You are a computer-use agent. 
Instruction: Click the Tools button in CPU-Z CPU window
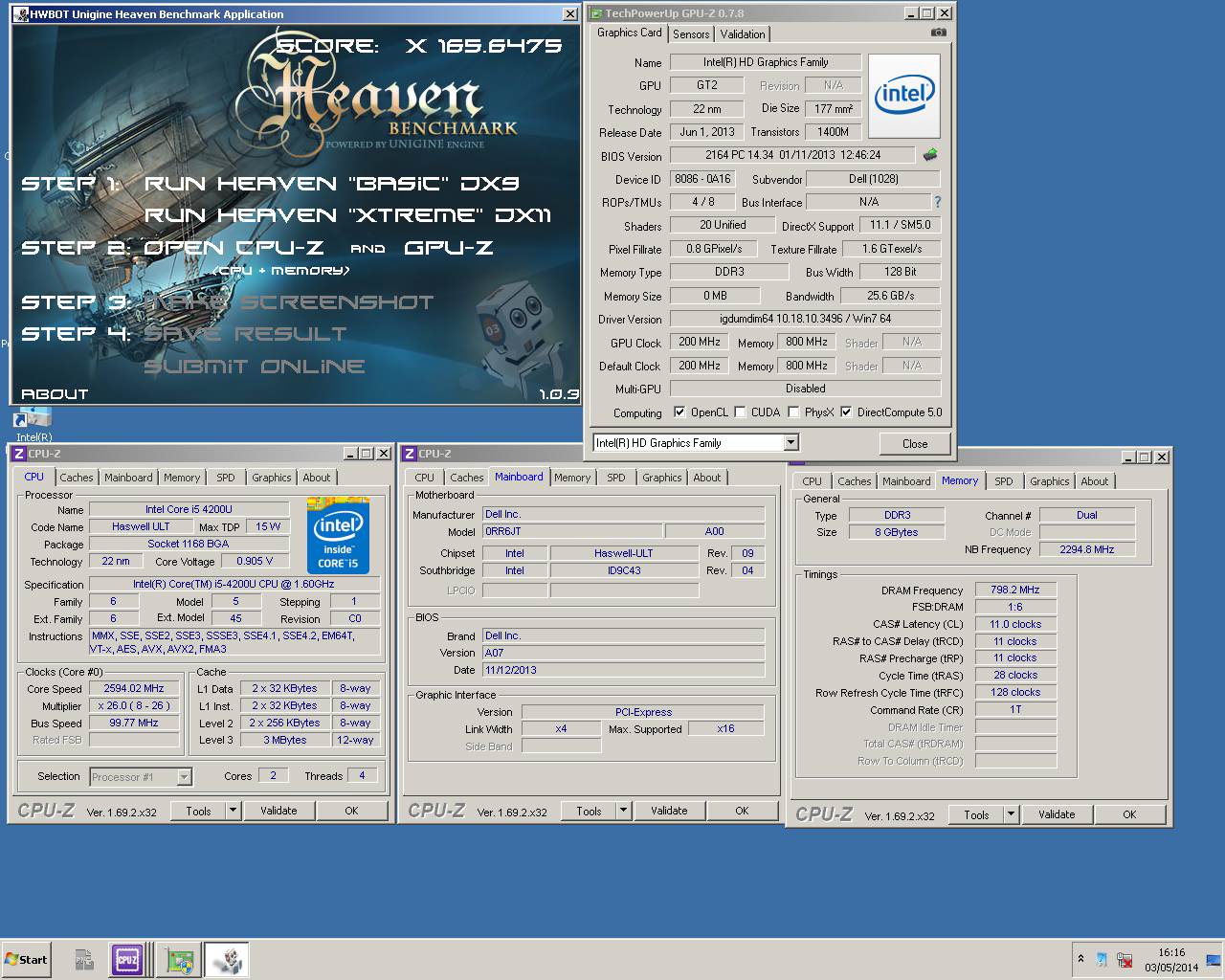198,811
